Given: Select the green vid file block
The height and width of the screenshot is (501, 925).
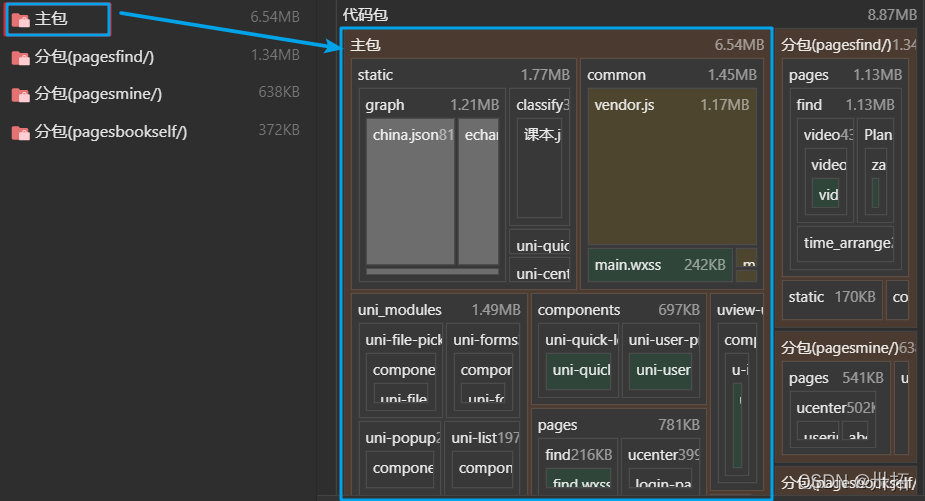Looking at the screenshot, I should 825,194.
